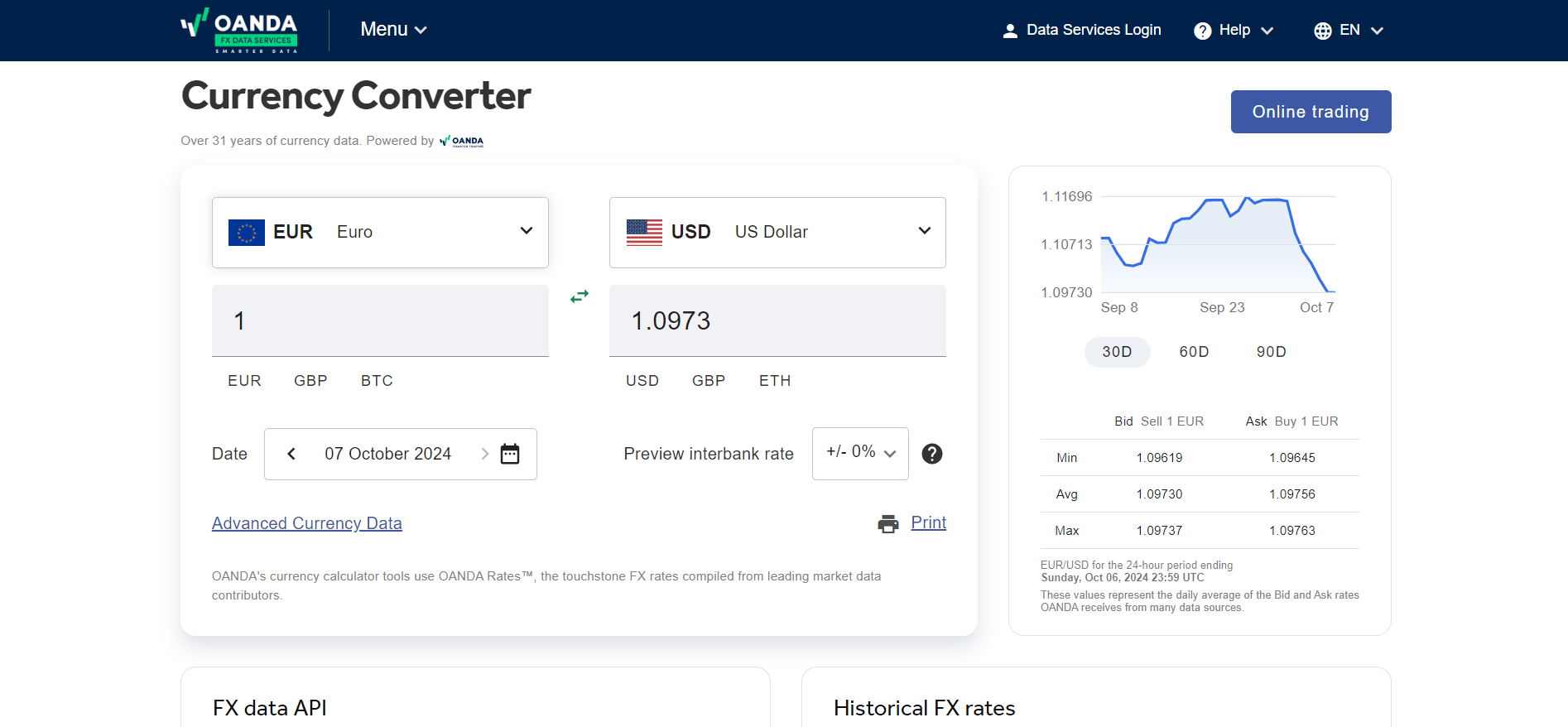Select ETH quick currency option
The height and width of the screenshot is (727, 1568).
click(775, 381)
